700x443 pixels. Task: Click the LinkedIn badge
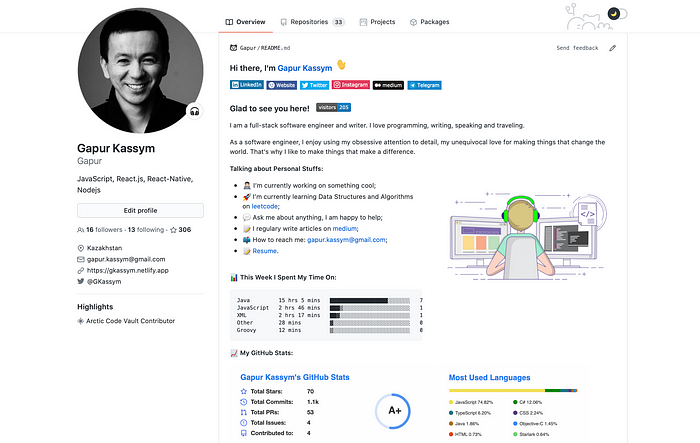pyautogui.click(x=247, y=85)
